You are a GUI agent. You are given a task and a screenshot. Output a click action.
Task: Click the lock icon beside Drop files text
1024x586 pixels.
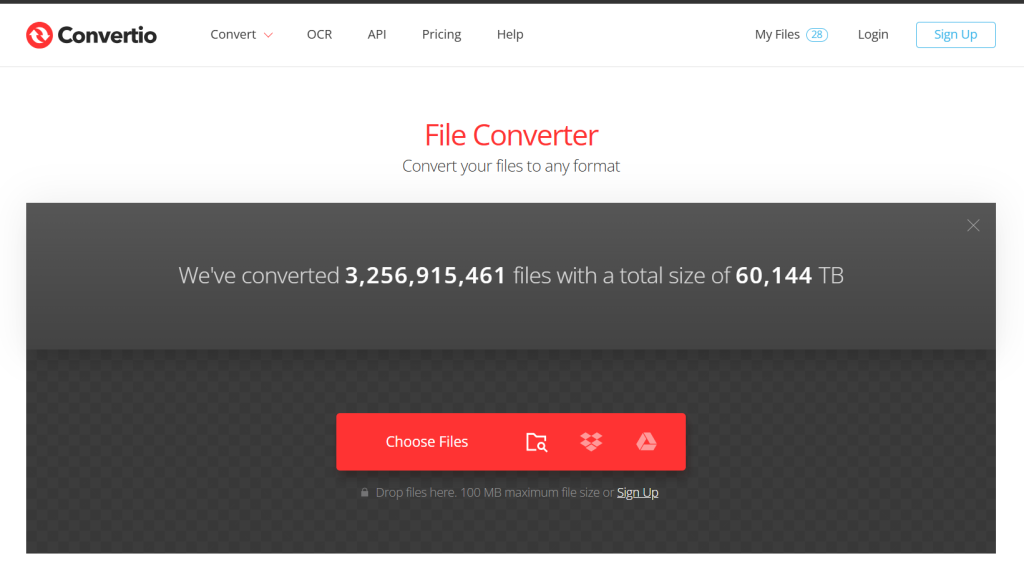365,493
